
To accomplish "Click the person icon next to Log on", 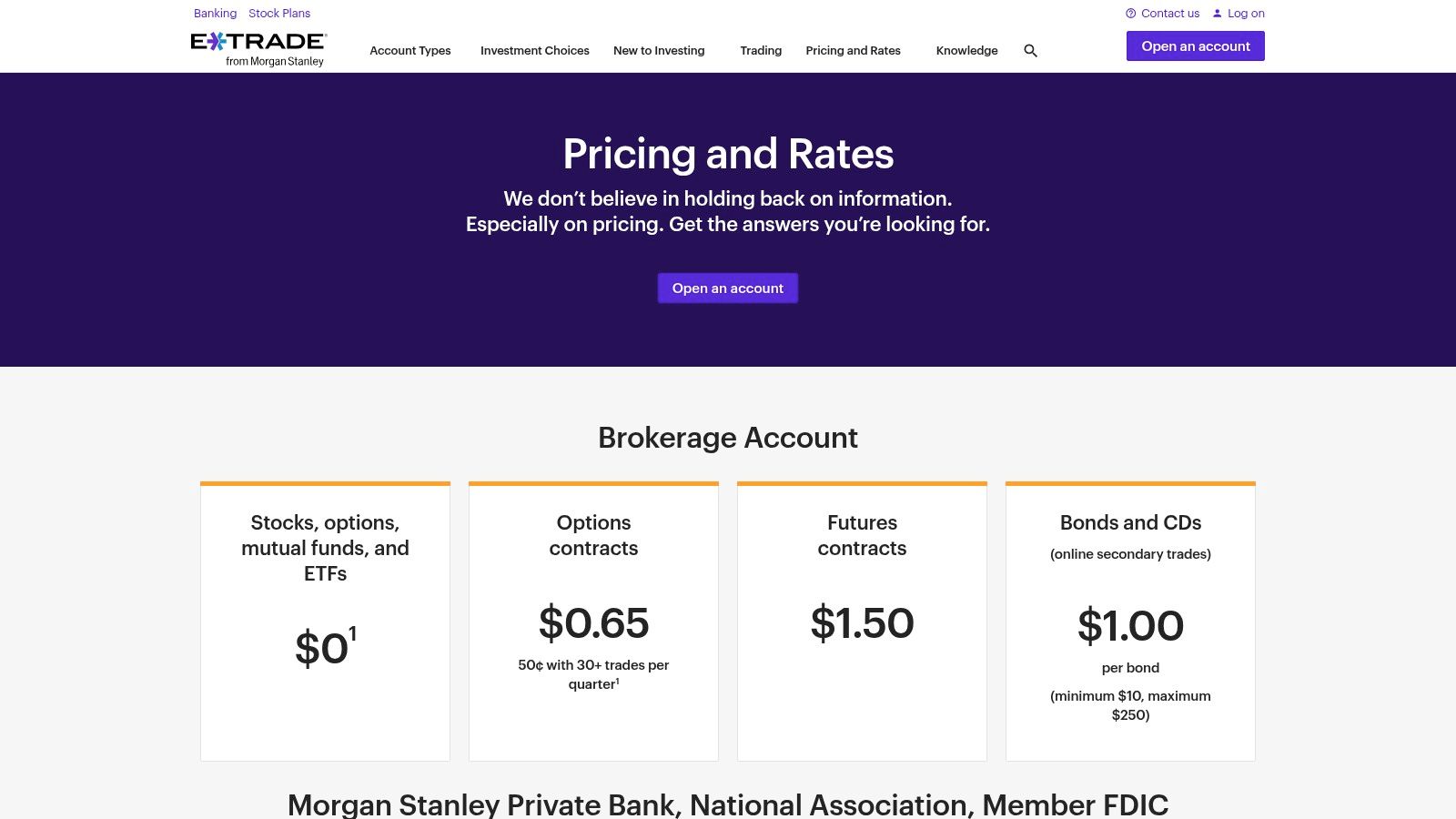I will 1218,13.
